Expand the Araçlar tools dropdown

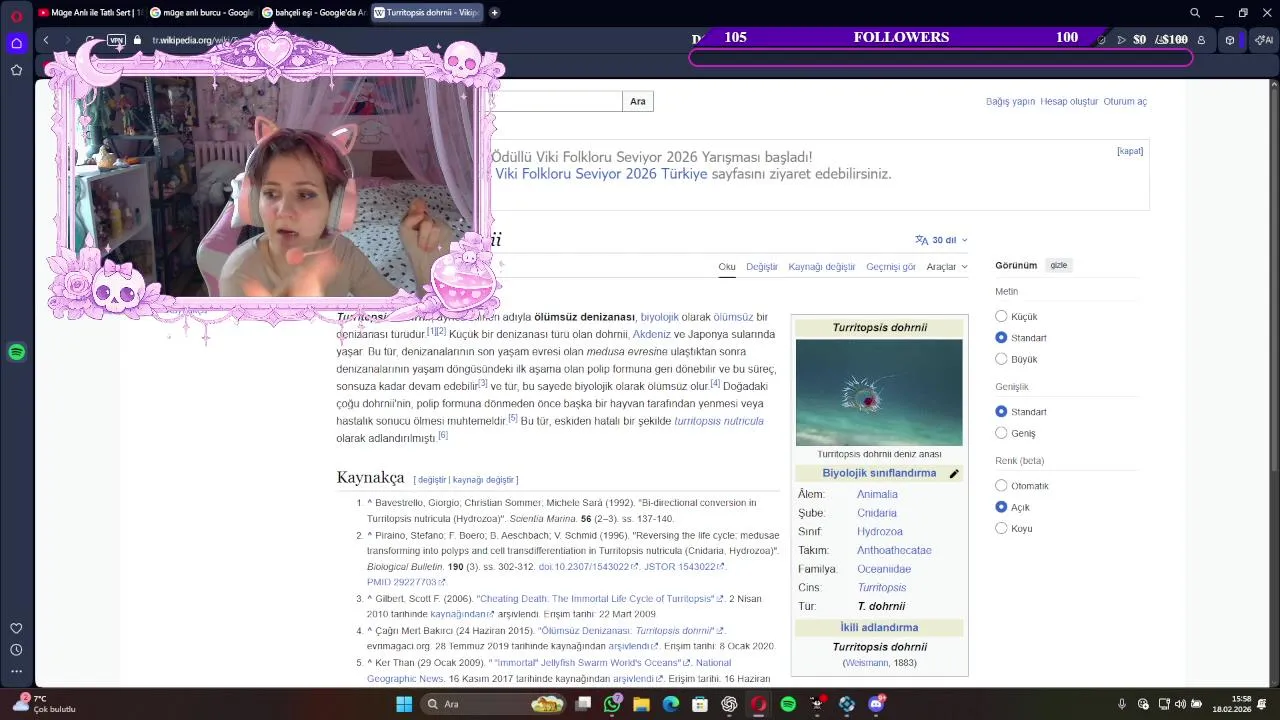(947, 267)
